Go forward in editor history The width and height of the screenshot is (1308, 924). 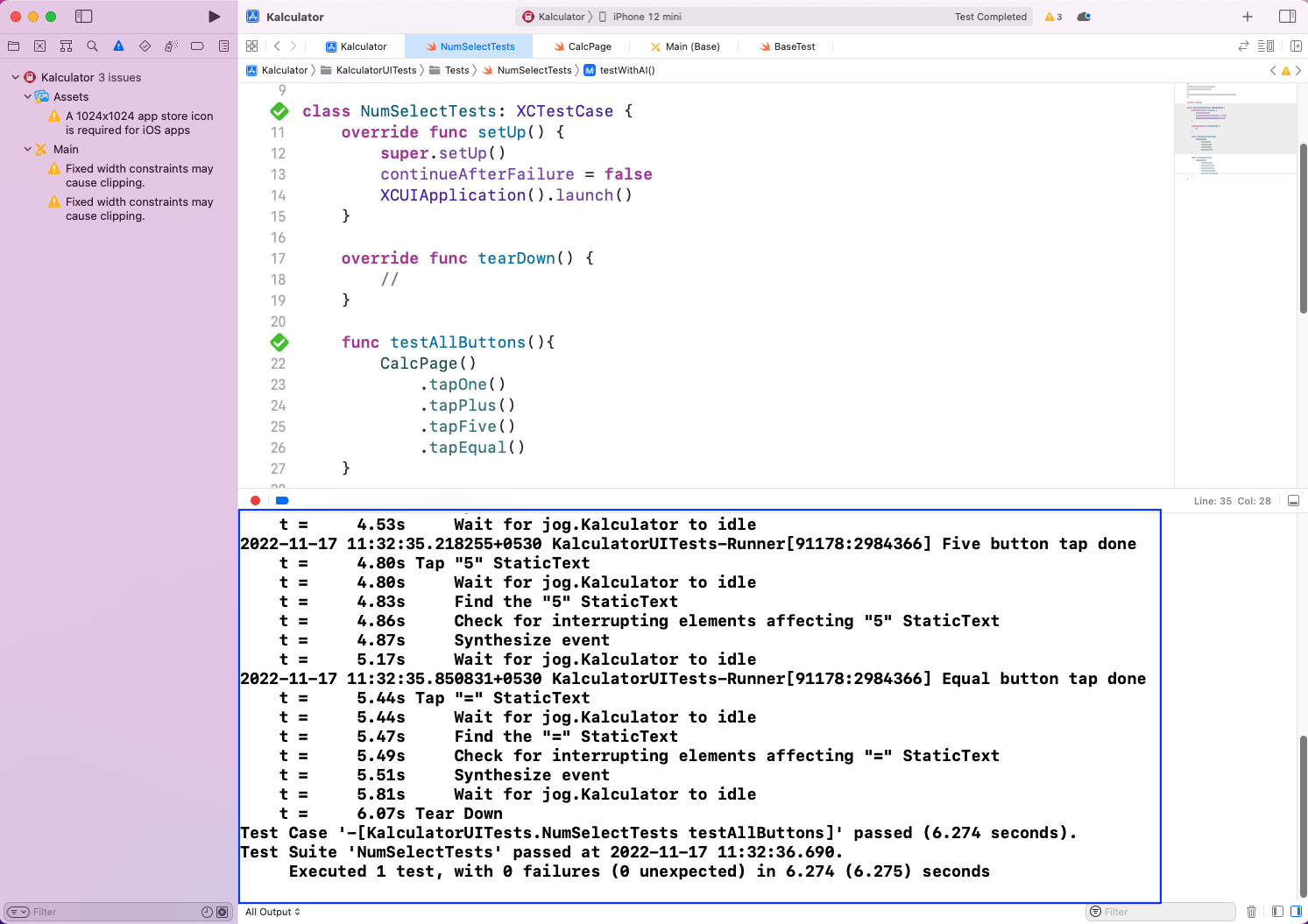(293, 46)
